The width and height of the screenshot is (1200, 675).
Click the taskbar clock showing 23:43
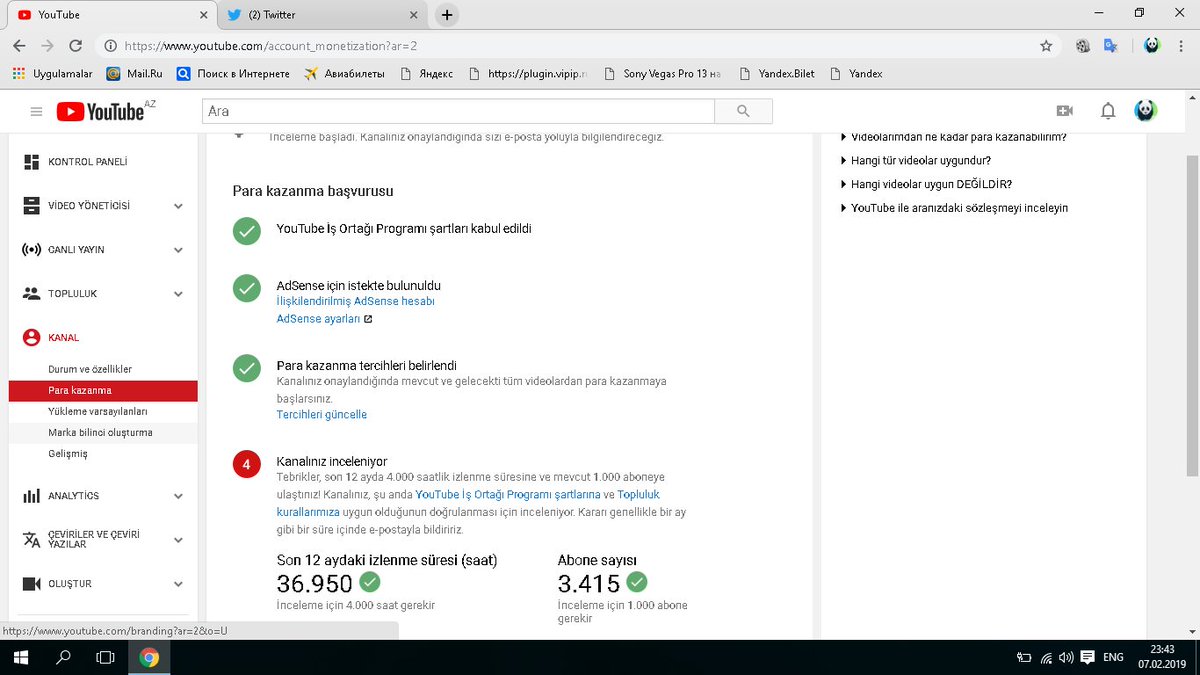pos(1162,657)
